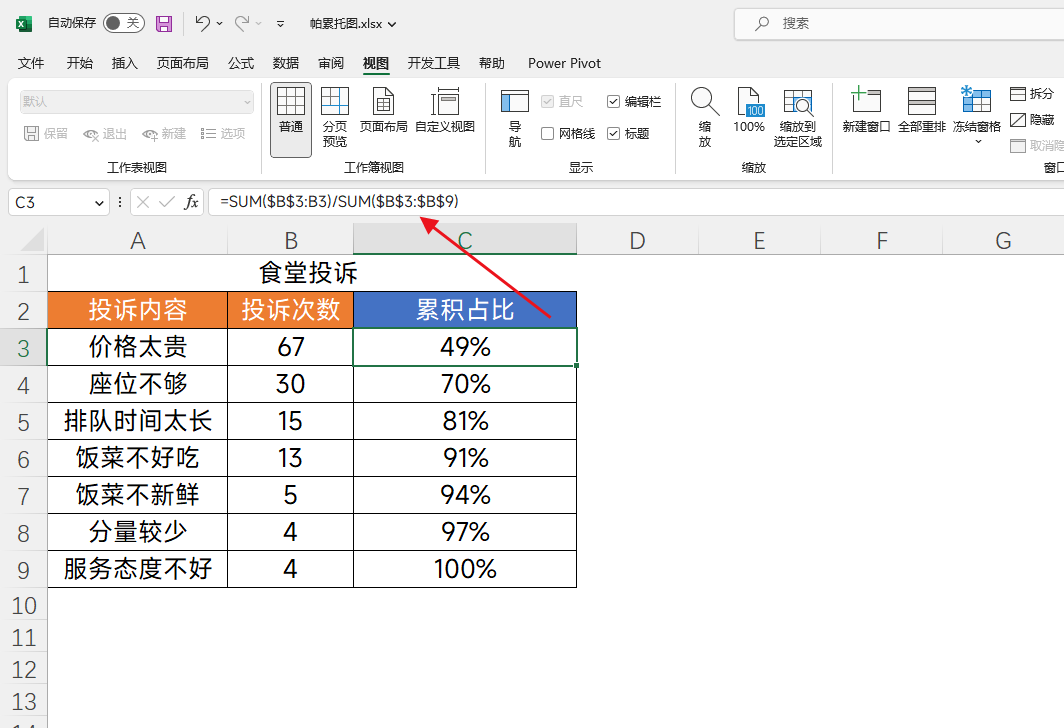Click the Save floppy disk icon
Screen dimensions: 1064x728
click(x=164, y=24)
